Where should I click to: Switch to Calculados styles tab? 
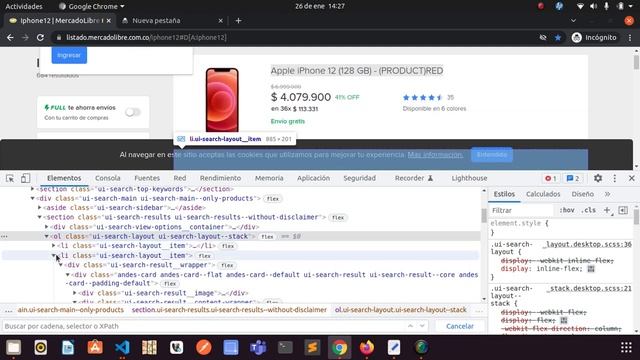click(543, 194)
